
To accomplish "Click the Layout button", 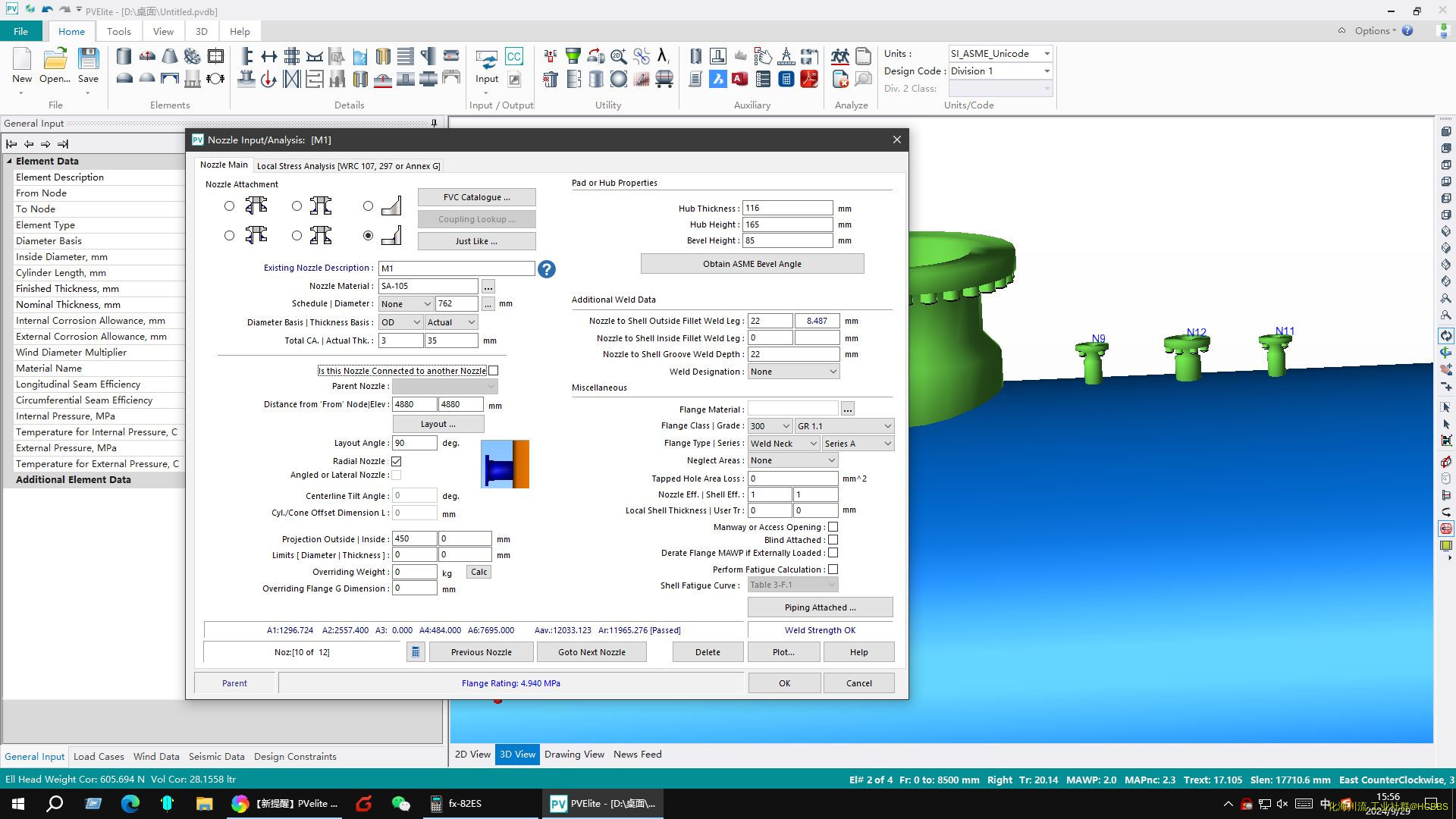I will [x=438, y=424].
